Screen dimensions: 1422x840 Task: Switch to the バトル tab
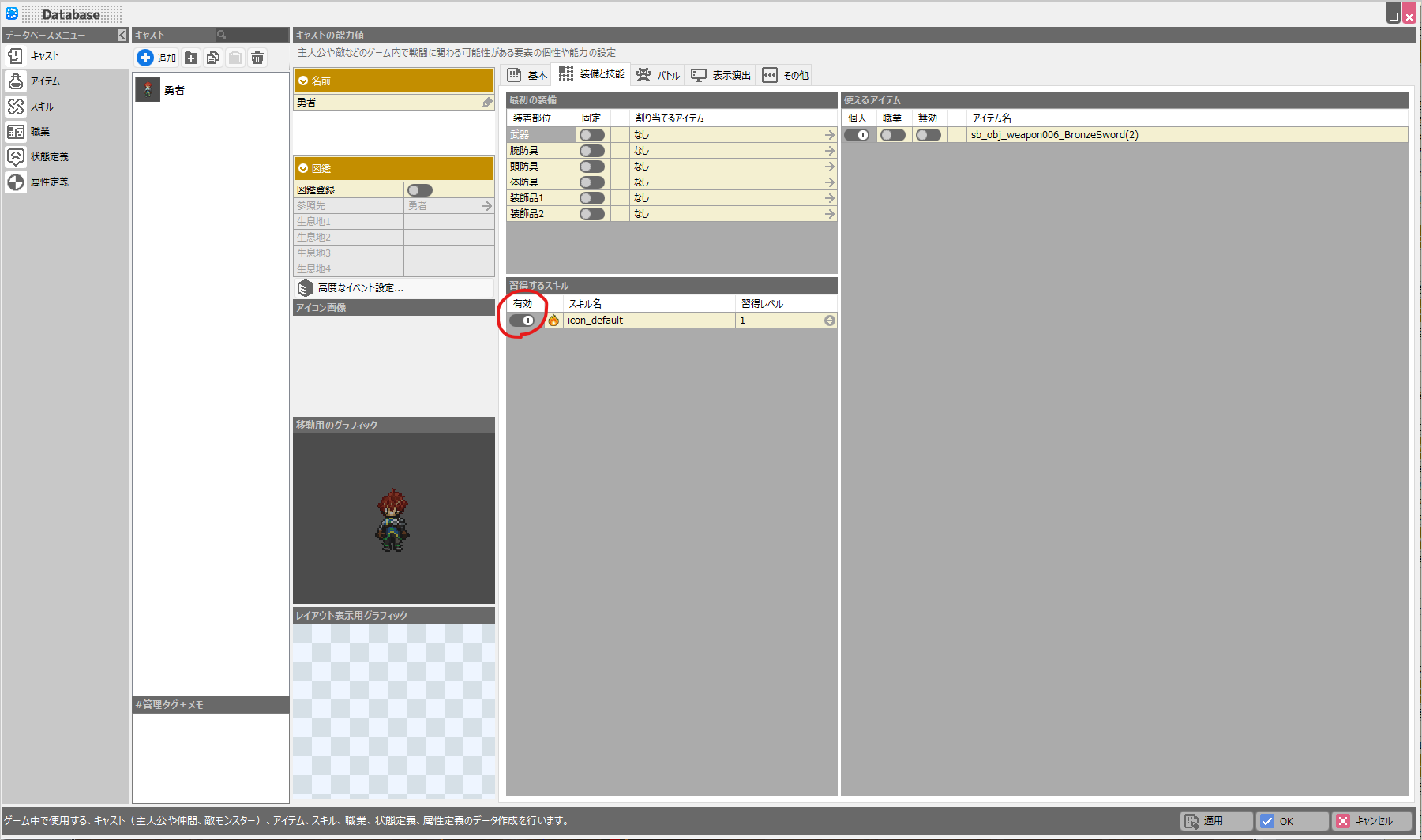click(x=658, y=75)
